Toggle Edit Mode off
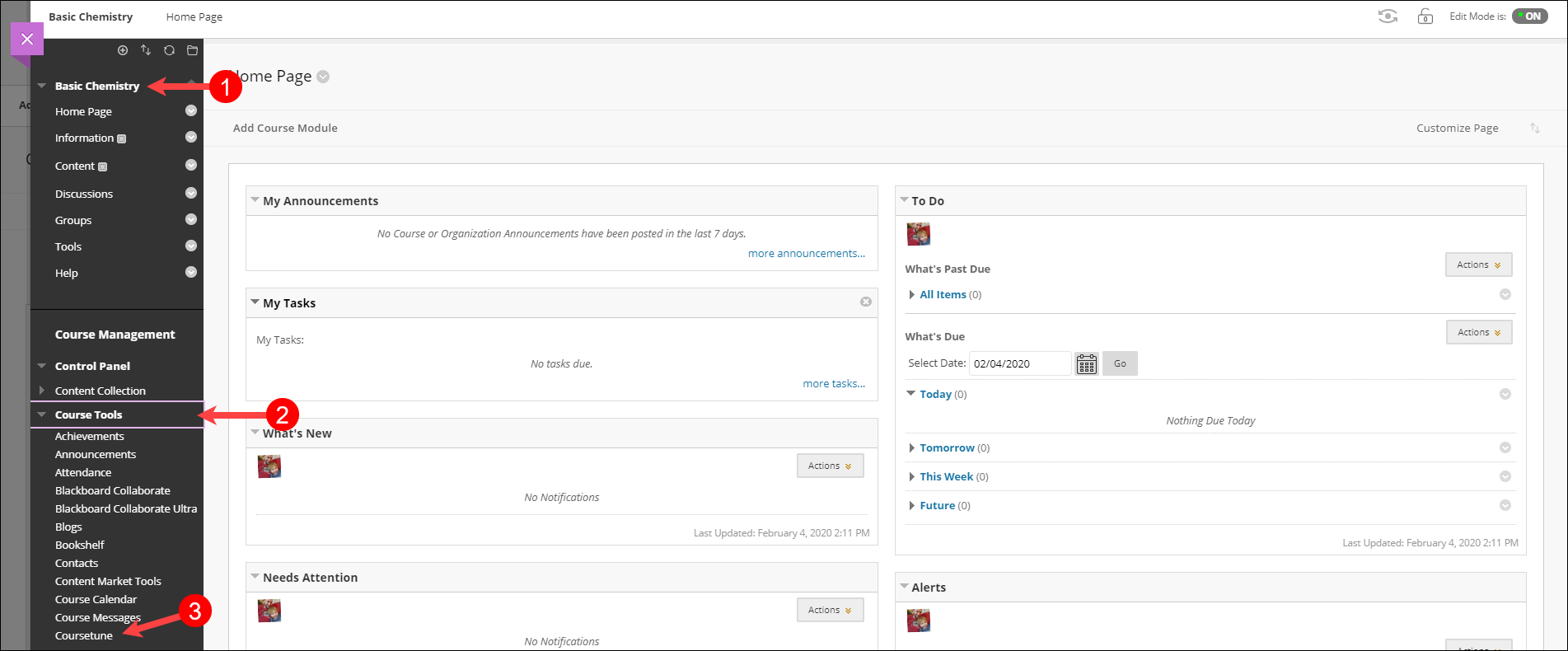Image resolution: width=1568 pixels, height=651 pixels. pyautogui.click(x=1530, y=16)
